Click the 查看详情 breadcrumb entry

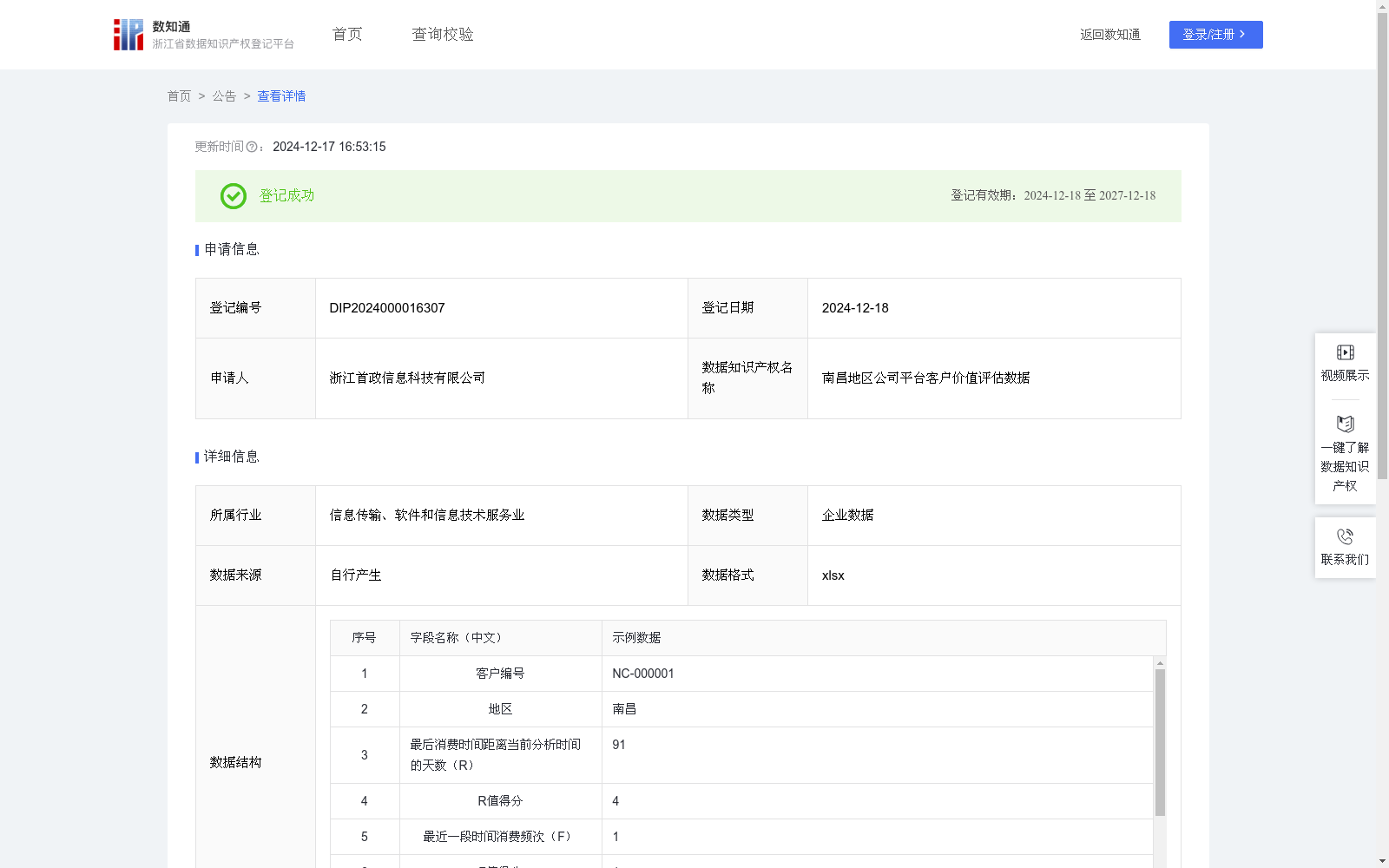click(x=280, y=96)
